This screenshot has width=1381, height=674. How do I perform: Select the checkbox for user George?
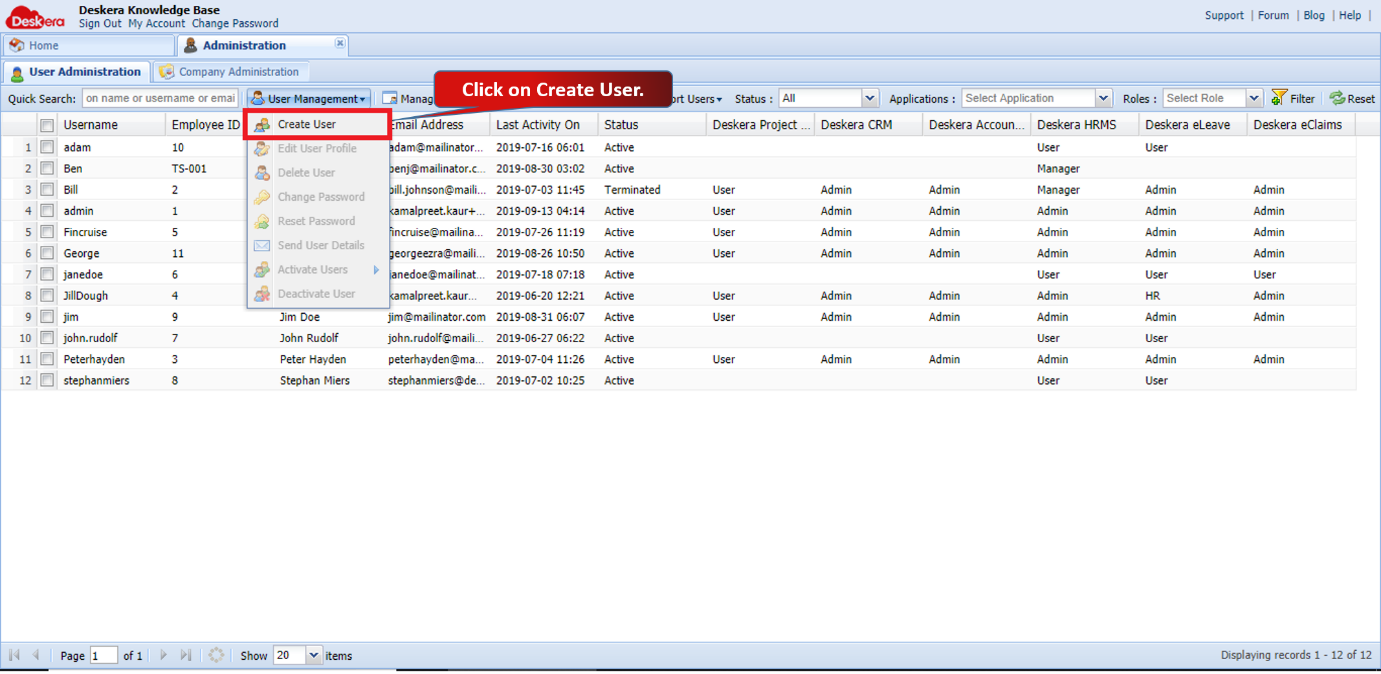point(47,253)
